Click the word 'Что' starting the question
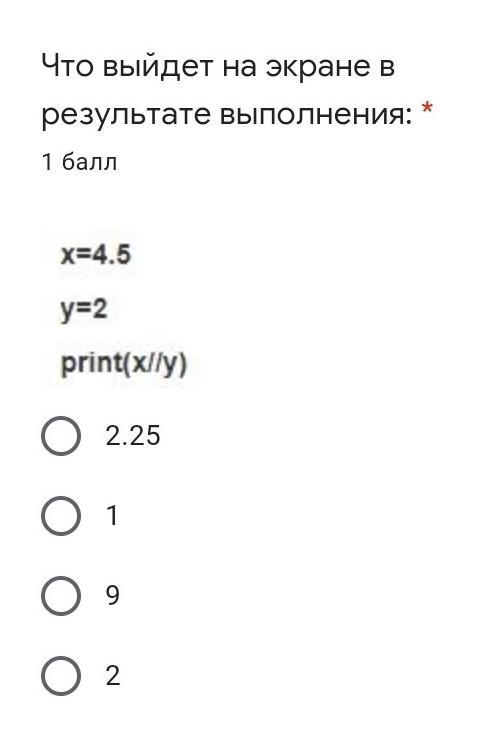 click(x=68, y=66)
